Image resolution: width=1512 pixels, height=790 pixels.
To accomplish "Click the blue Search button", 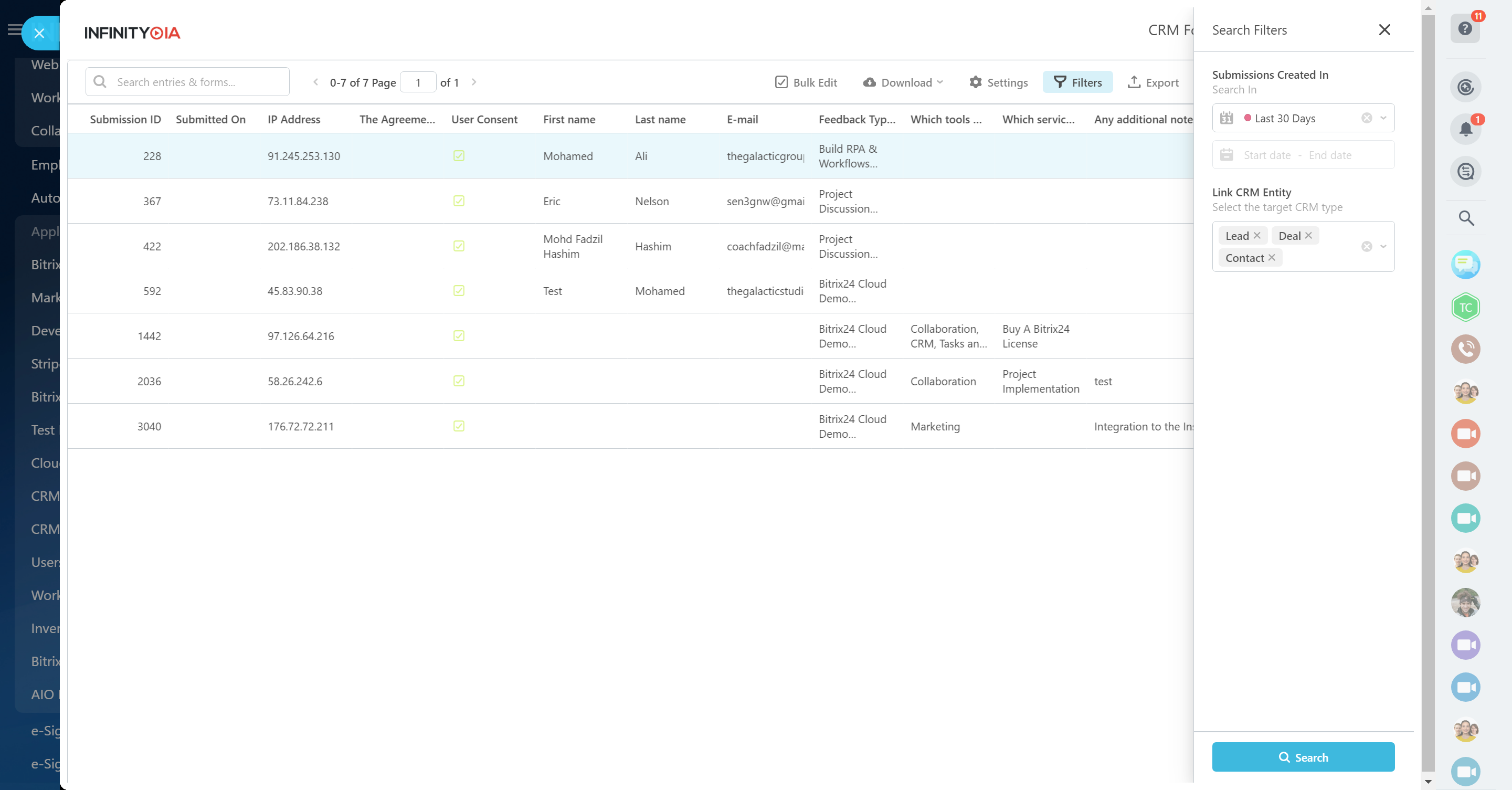I will click(x=1303, y=757).
